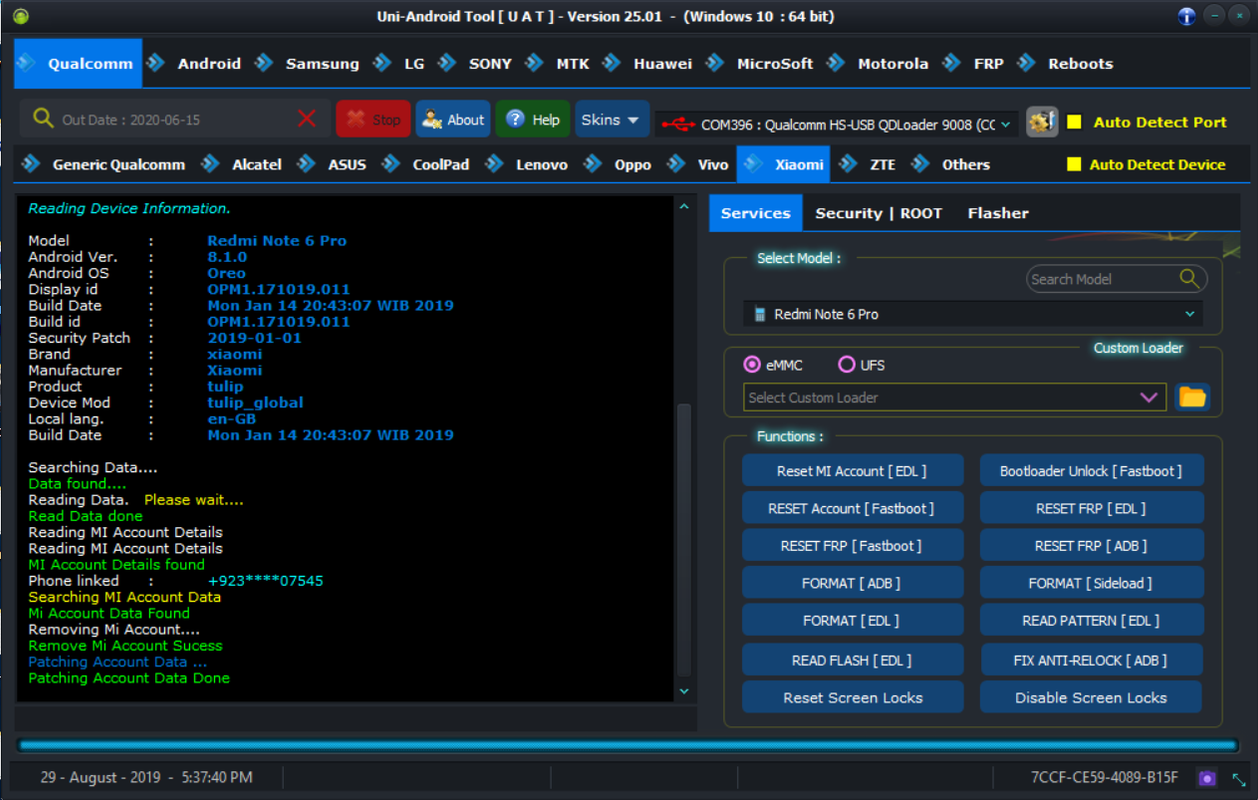
Task: Click the arrow icon before Alcatel tab
Action: tap(210, 164)
